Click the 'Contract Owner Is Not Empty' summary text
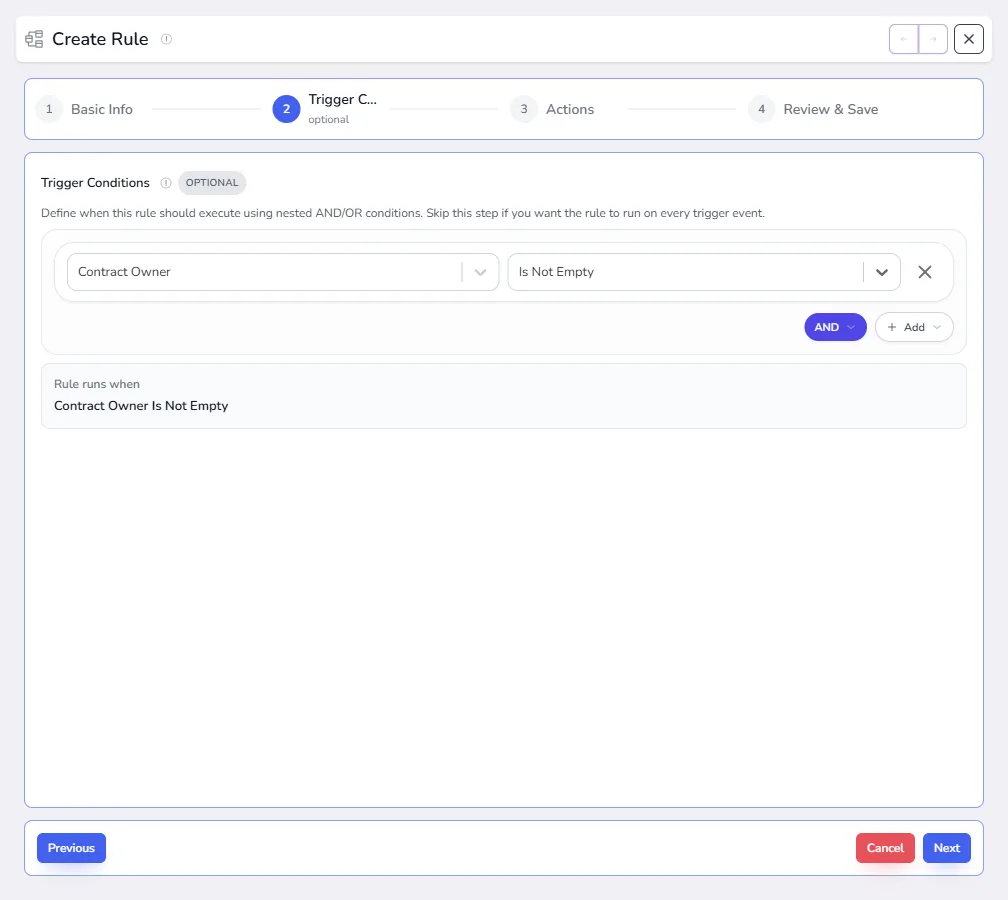The width and height of the screenshot is (1008, 900). [141, 406]
